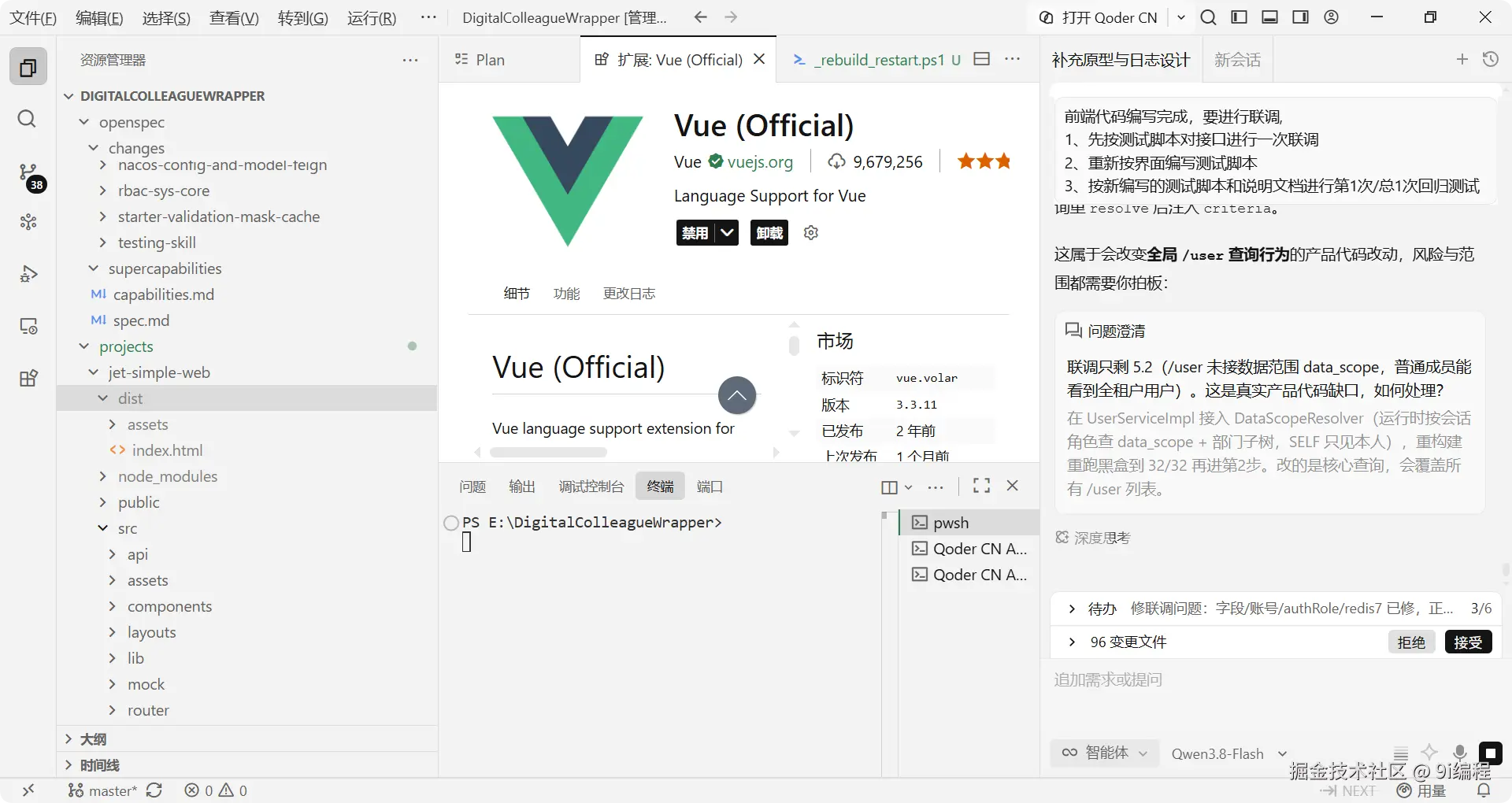Screen dimensions: 1512x803
Task: Open the Explorer view in activity bar
Action: tap(28, 67)
